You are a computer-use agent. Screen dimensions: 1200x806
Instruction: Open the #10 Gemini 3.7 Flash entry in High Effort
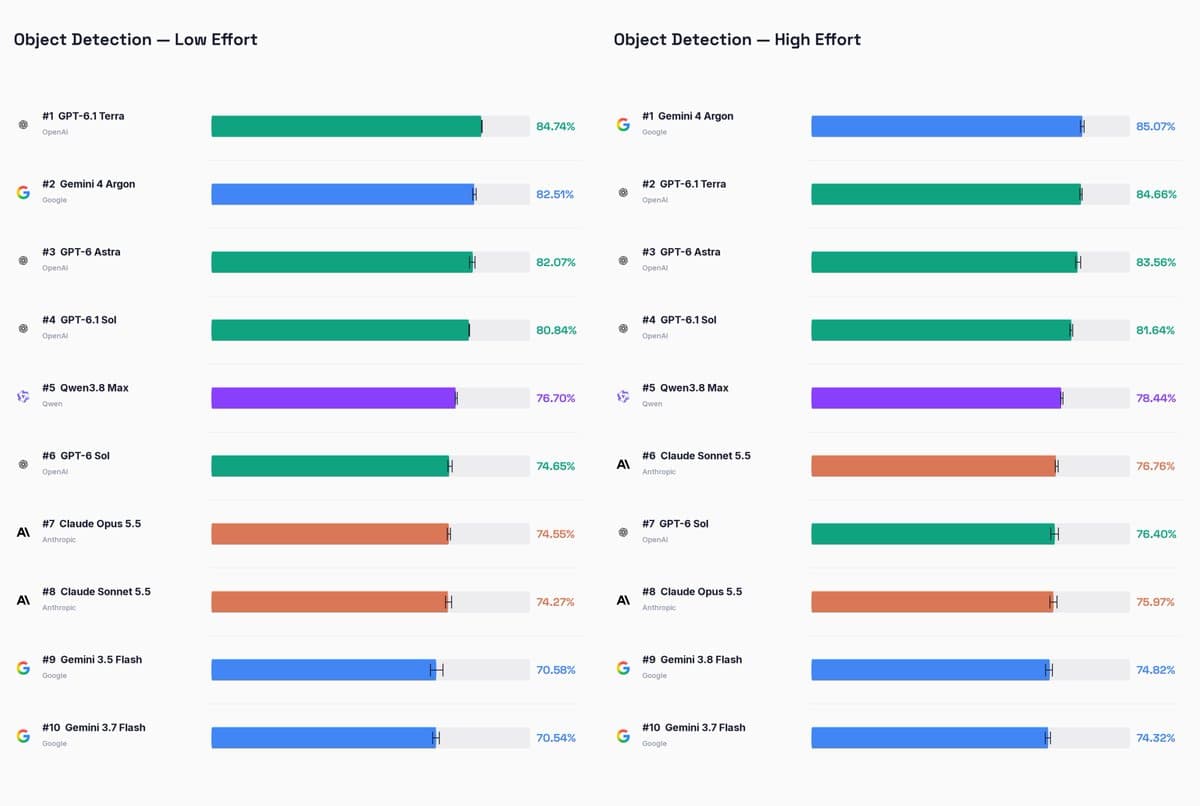click(694, 728)
